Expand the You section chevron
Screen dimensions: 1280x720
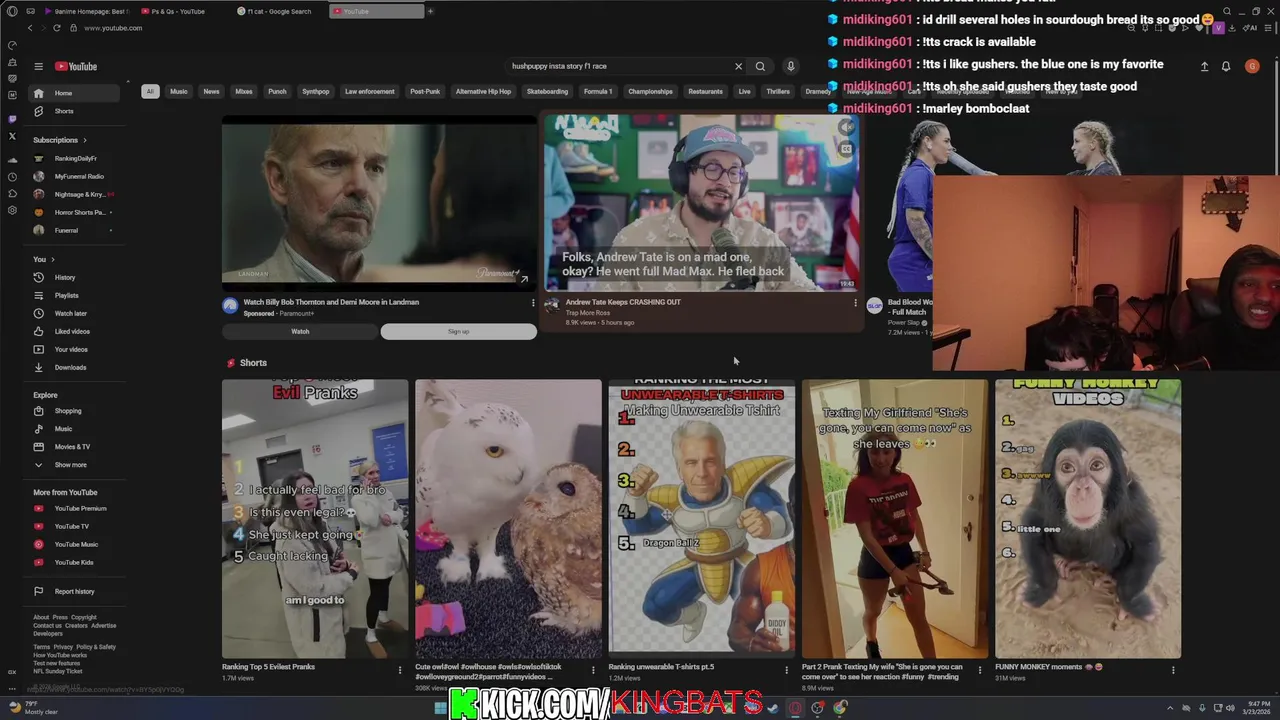click(x=53, y=260)
